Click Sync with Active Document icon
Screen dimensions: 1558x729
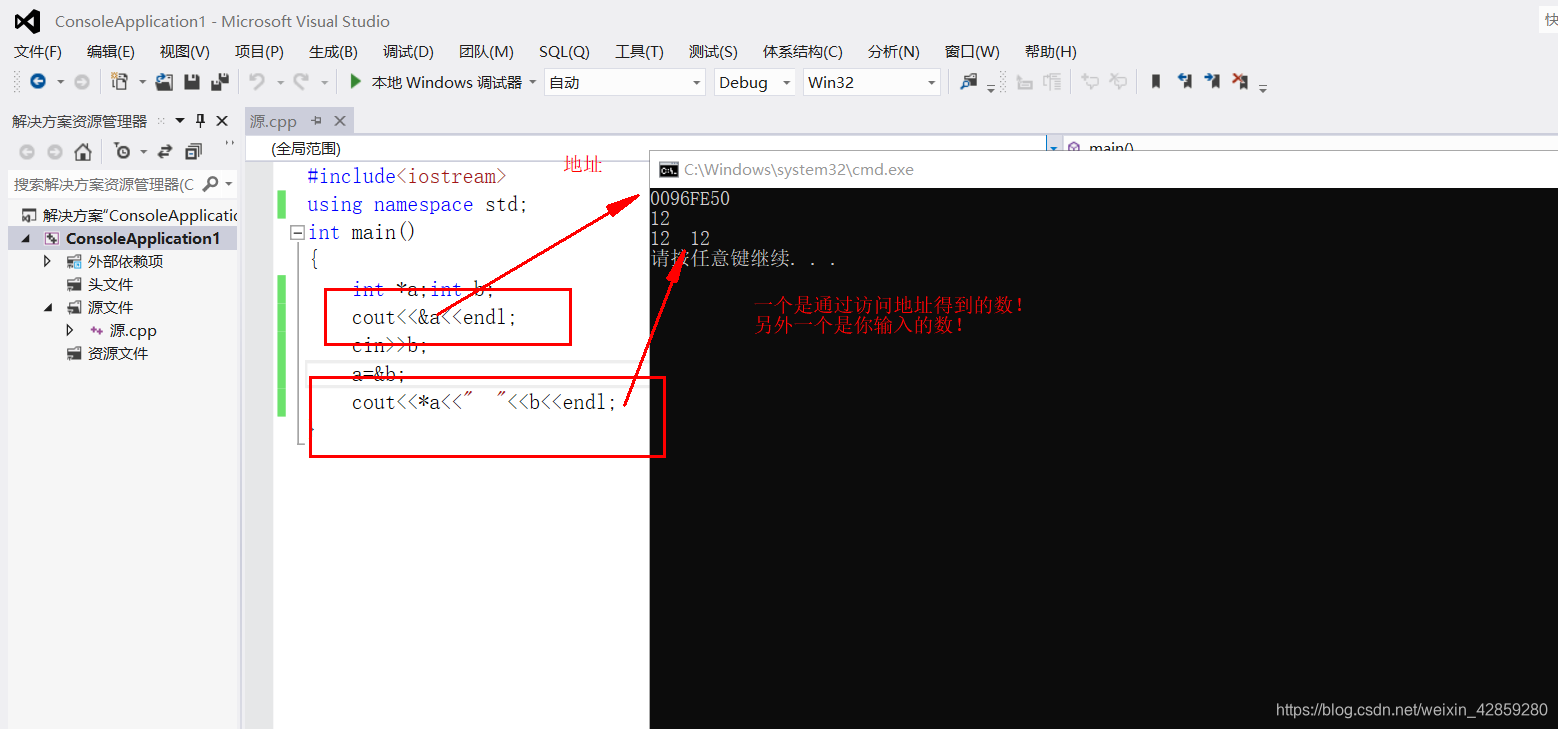pyautogui.click(x=165, y=152)
